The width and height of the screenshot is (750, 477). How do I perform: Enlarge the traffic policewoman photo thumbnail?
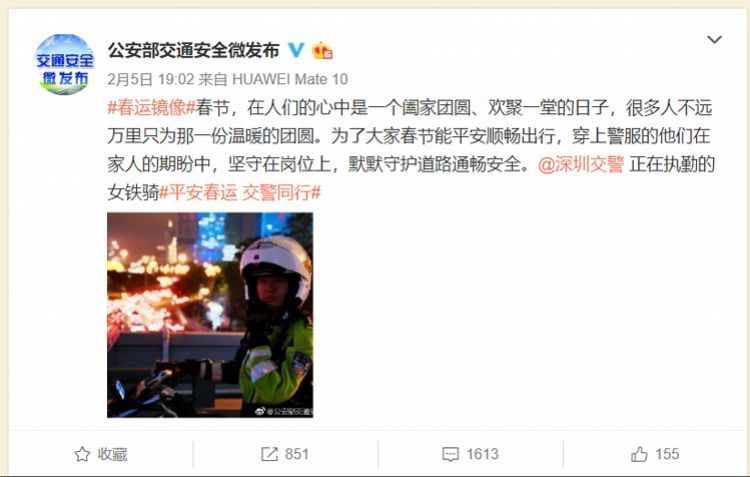[x=210, y=315]
